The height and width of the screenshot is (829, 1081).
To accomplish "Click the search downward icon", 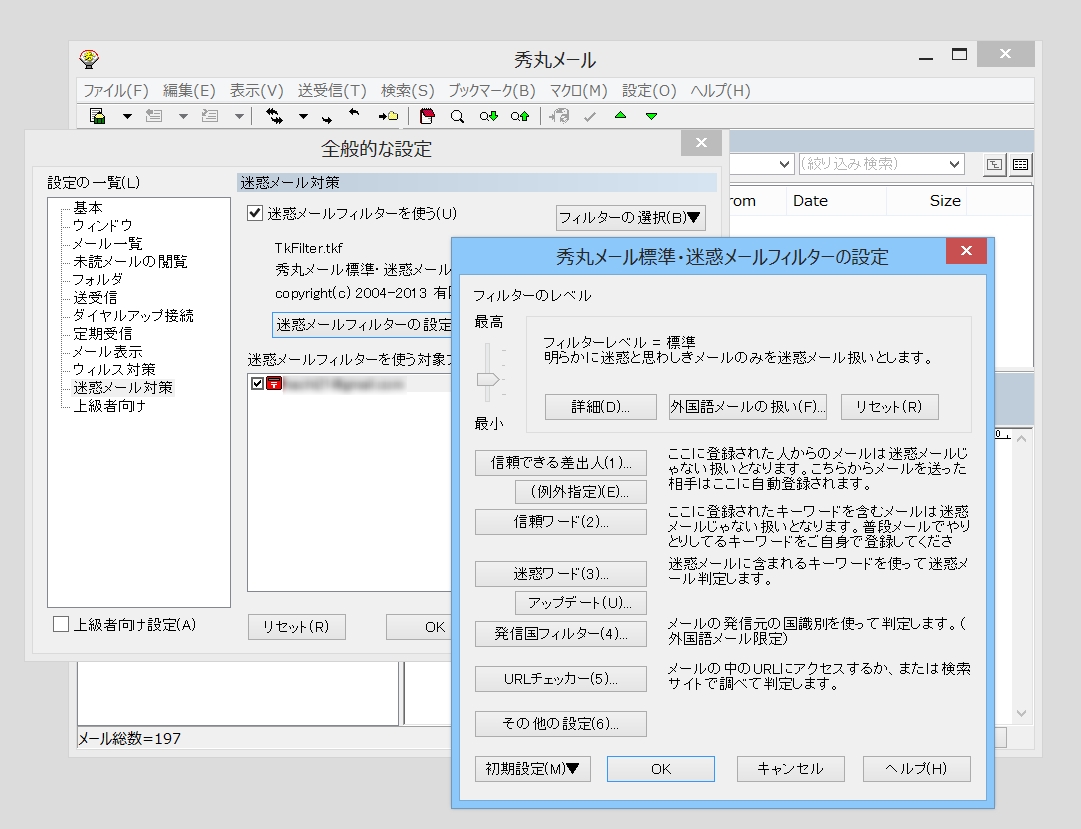I will pos(486,117).
